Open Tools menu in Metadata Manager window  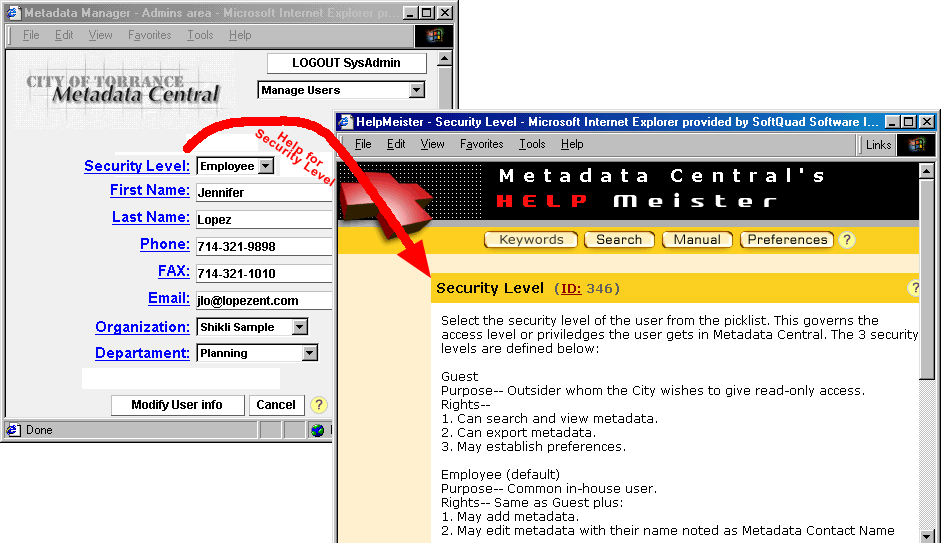200,36
